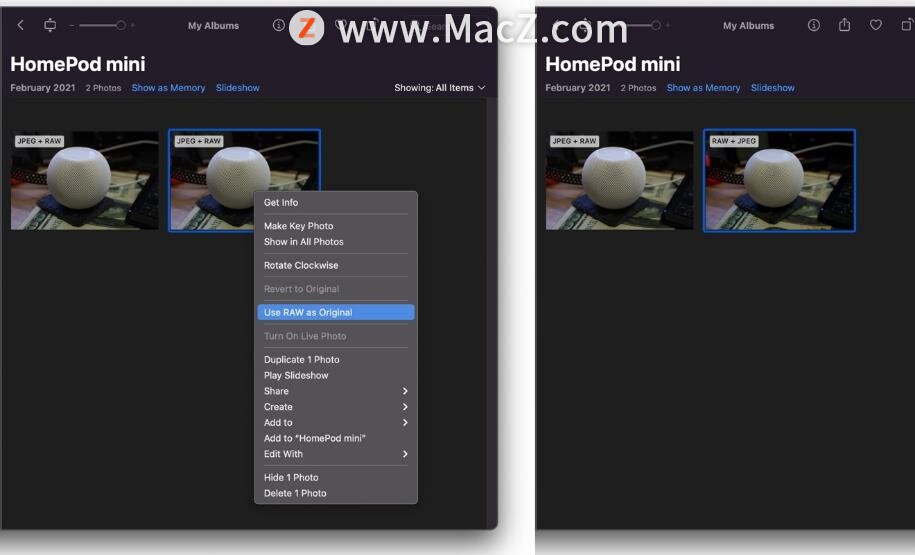
Task: Click HomePod mini heading in left window
Action: coord(78,64)
